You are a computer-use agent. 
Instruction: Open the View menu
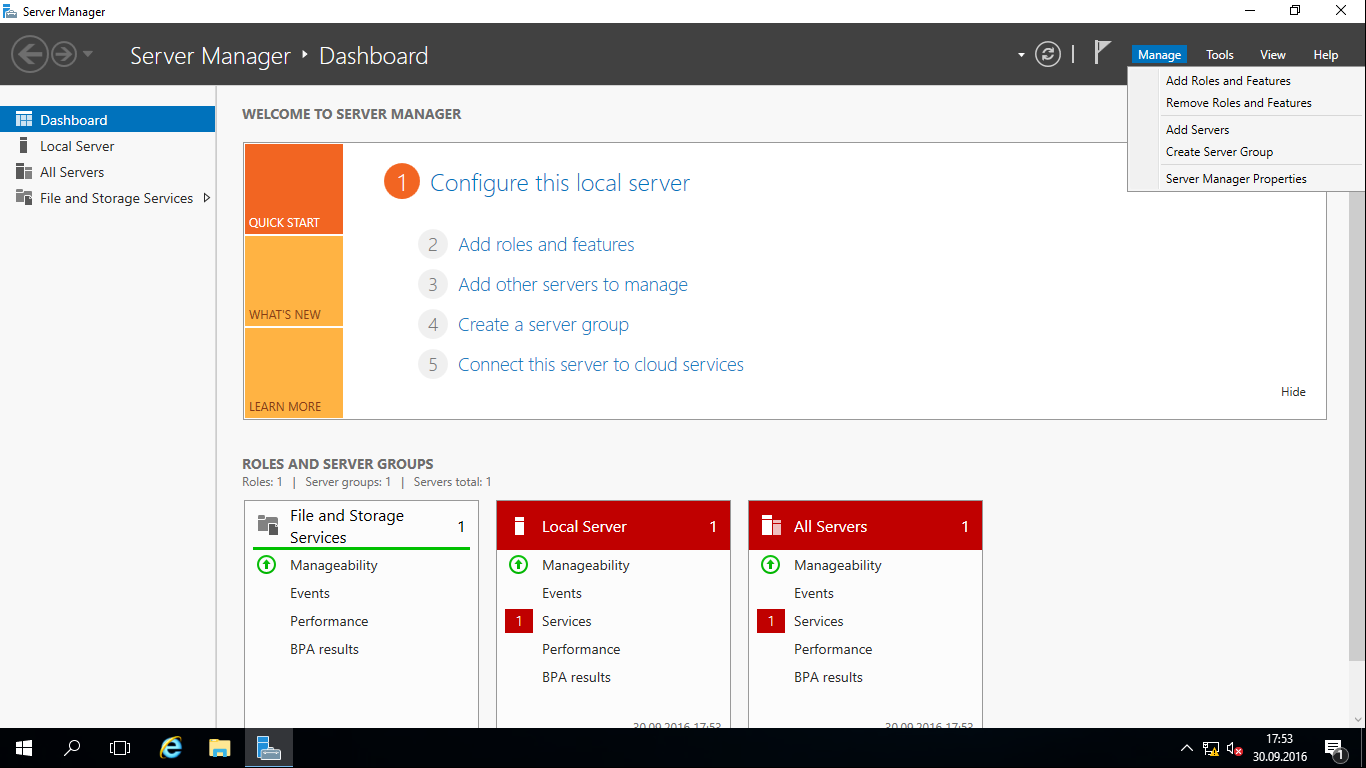[1272, 55]
